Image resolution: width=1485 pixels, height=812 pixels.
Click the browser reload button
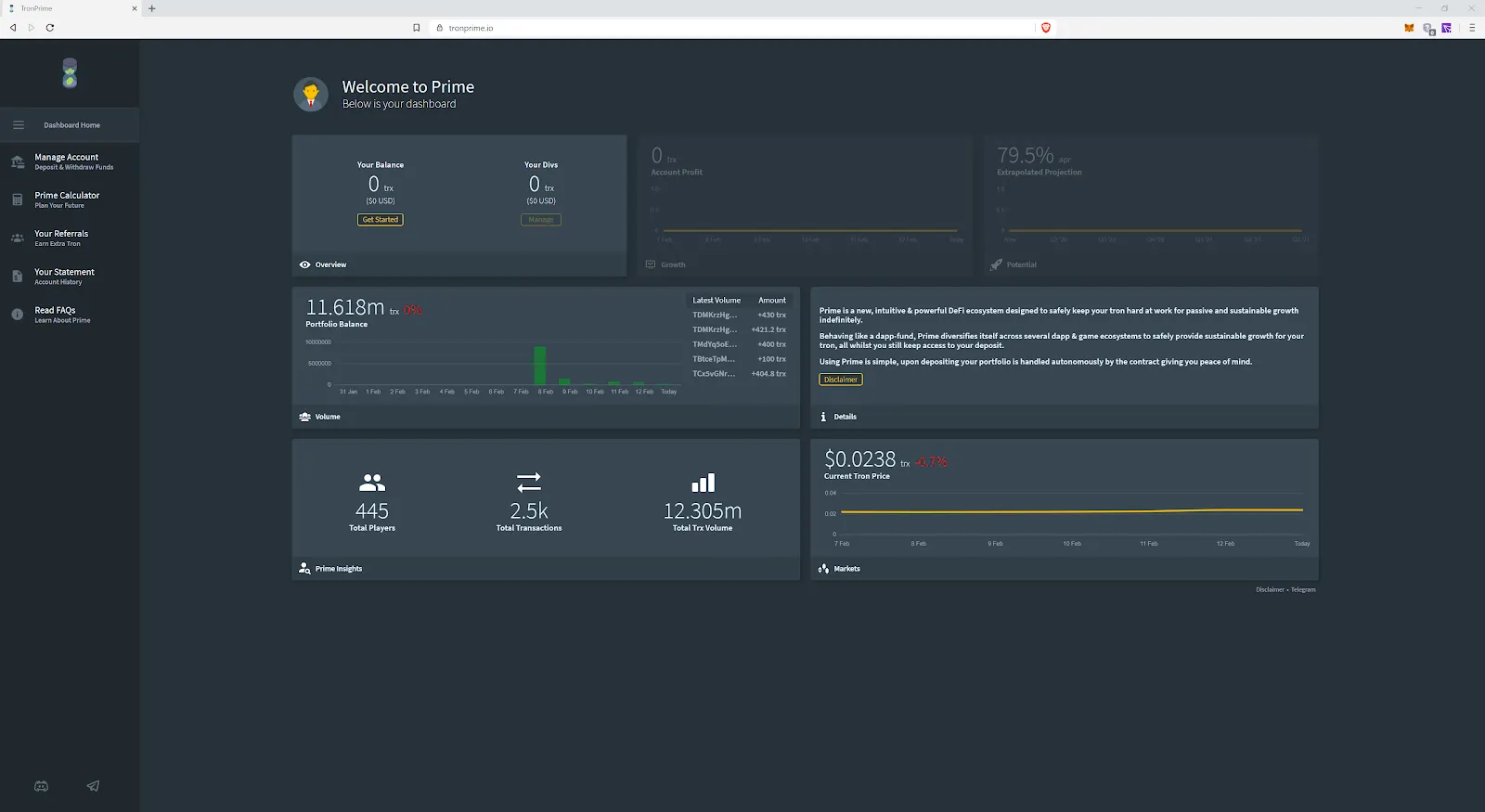(x=50, y=28)
